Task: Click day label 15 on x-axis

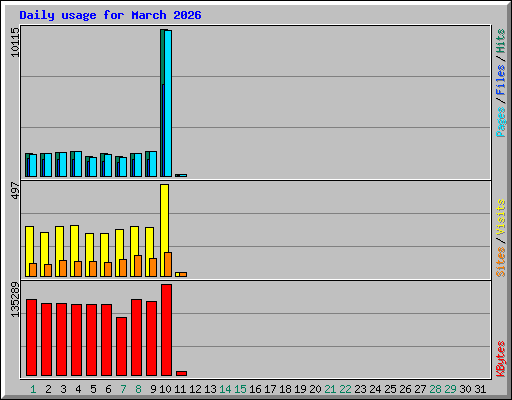Action: click(240, 389)
